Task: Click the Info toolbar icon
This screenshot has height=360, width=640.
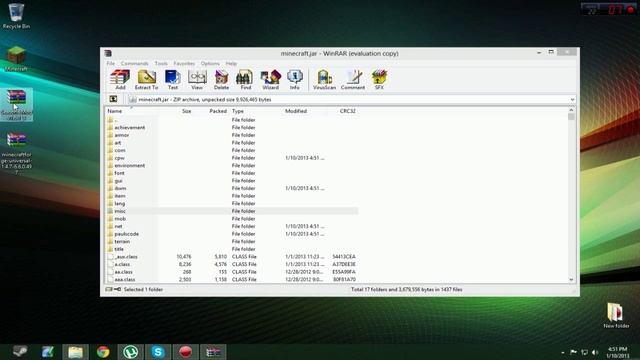Action: (295, 80)
